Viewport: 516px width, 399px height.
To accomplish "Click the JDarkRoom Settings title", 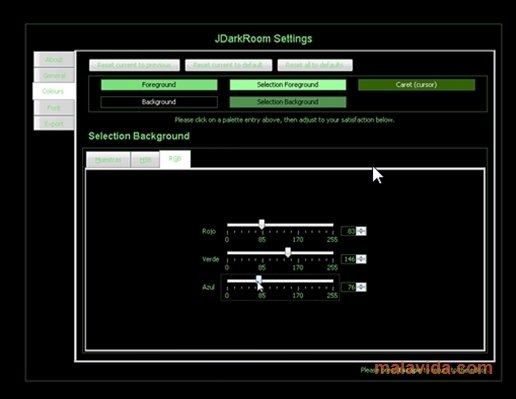I will click(x=263, y=39).
